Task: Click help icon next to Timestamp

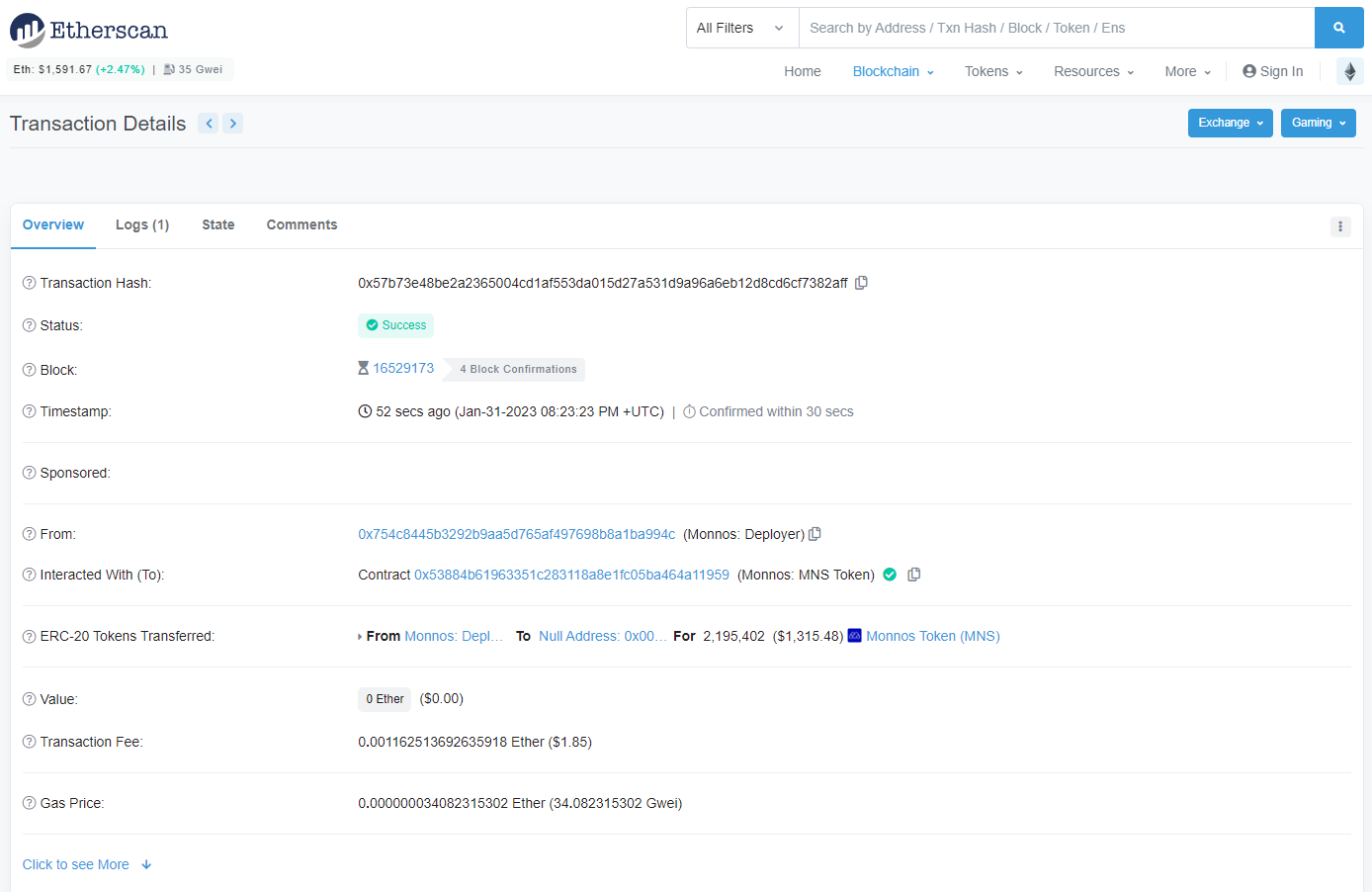Action: [29, 411]
